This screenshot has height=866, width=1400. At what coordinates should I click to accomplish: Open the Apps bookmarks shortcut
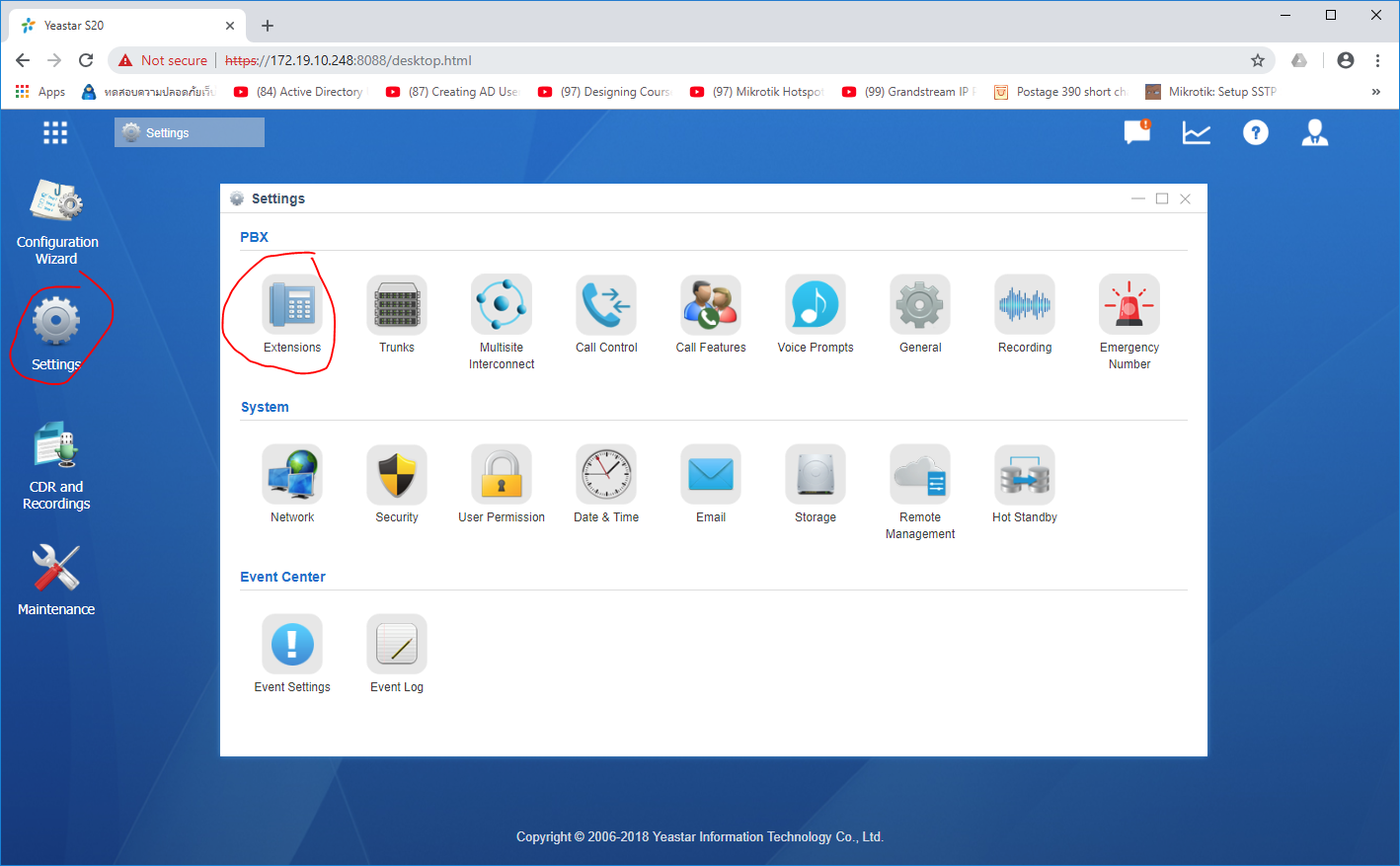(x=40, y=92)
